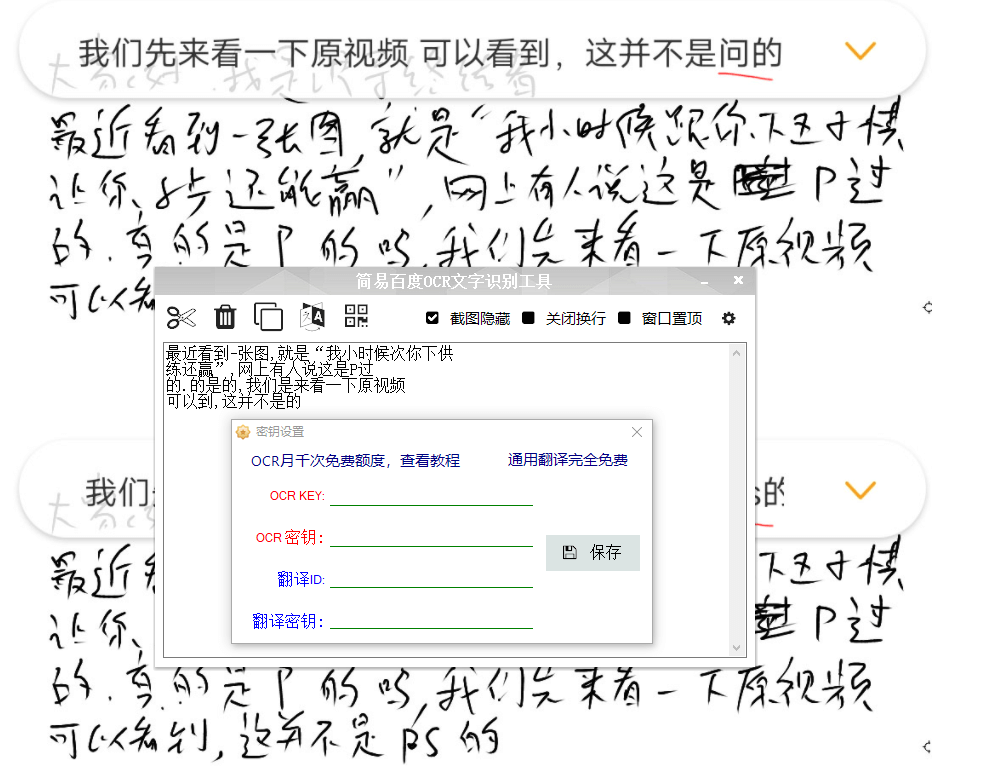
Task: Click the text area scrollbar down arrow
Action: pos(736,648)
